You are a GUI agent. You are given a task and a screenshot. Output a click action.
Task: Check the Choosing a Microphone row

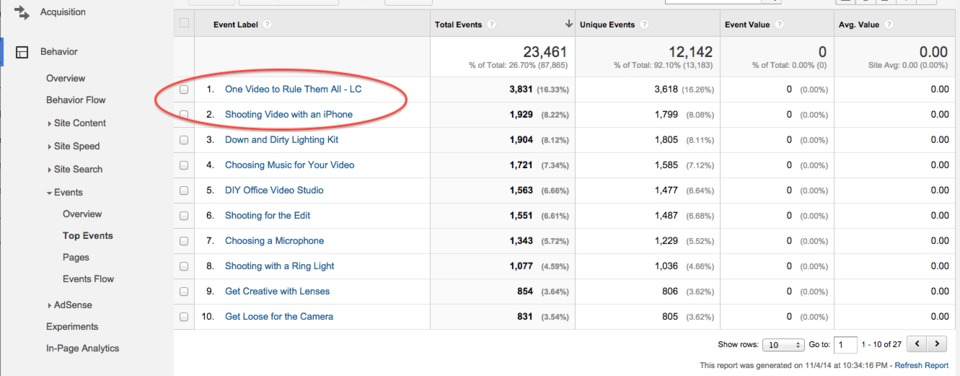pos(184,241)
